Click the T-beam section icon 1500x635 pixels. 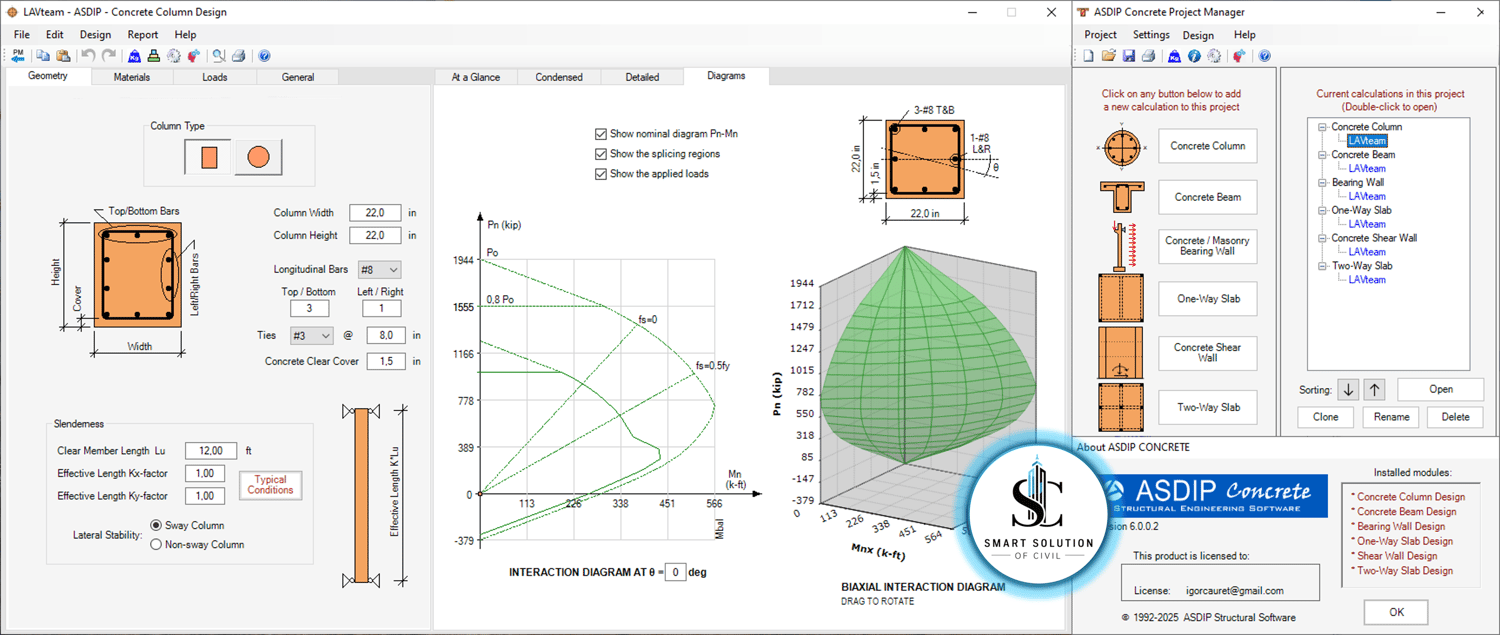[x=1120, y=197]
